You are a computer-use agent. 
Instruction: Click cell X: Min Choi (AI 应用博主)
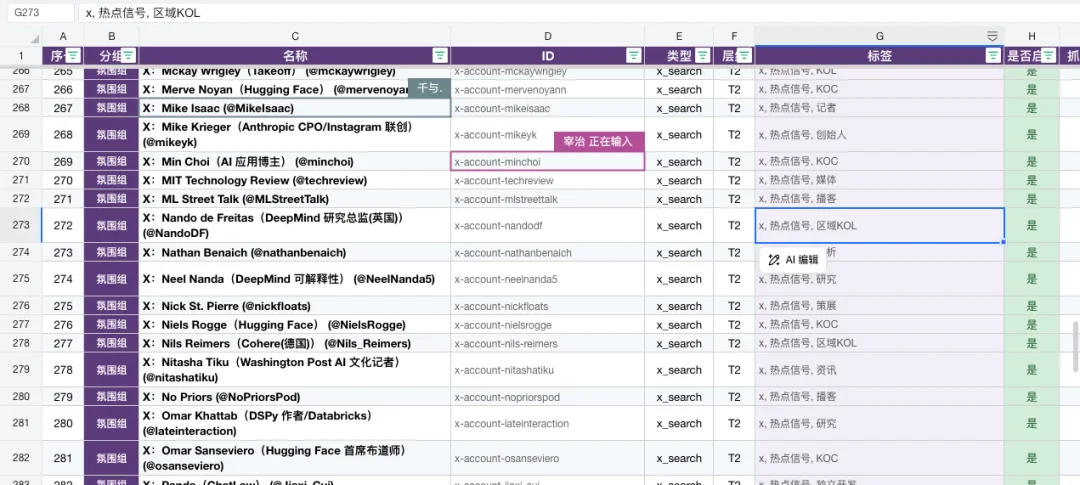pos(295,162)
